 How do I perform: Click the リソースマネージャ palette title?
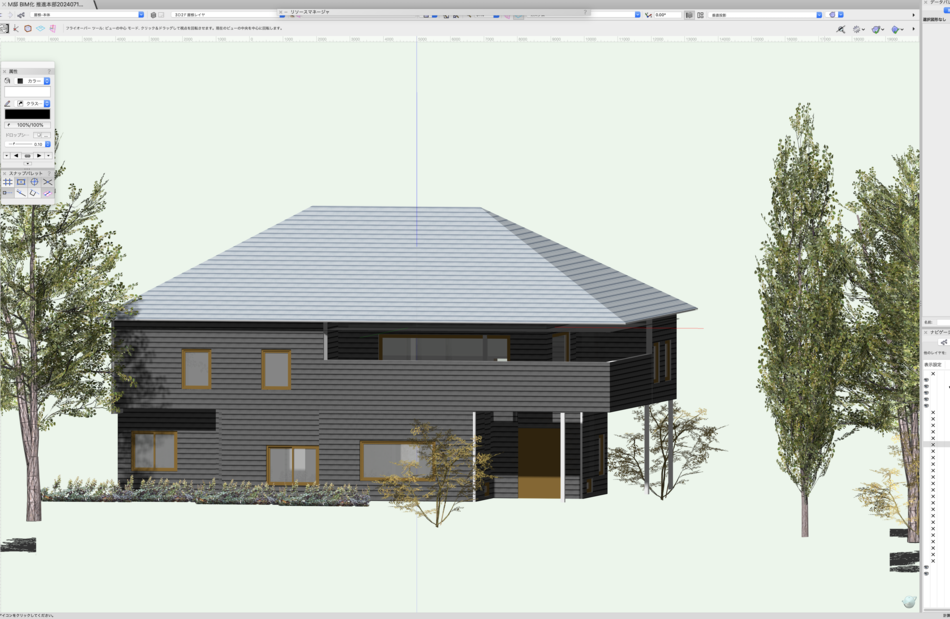pos(310,11)
